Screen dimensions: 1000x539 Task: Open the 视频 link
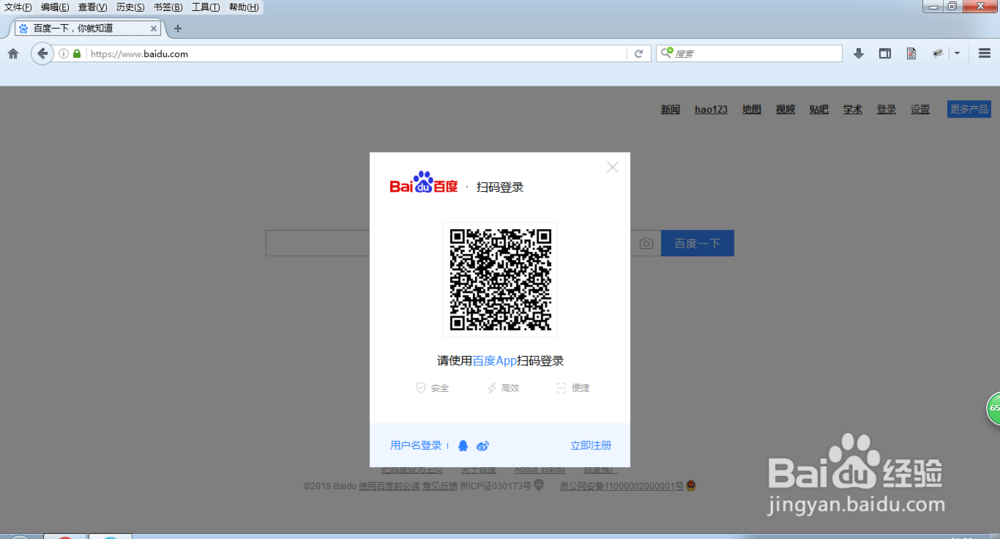(x=785, y=109)
